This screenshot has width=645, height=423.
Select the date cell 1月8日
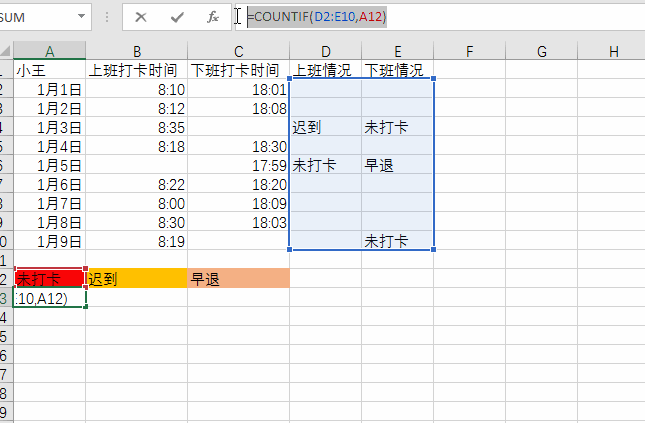click(x=50, y=222)
